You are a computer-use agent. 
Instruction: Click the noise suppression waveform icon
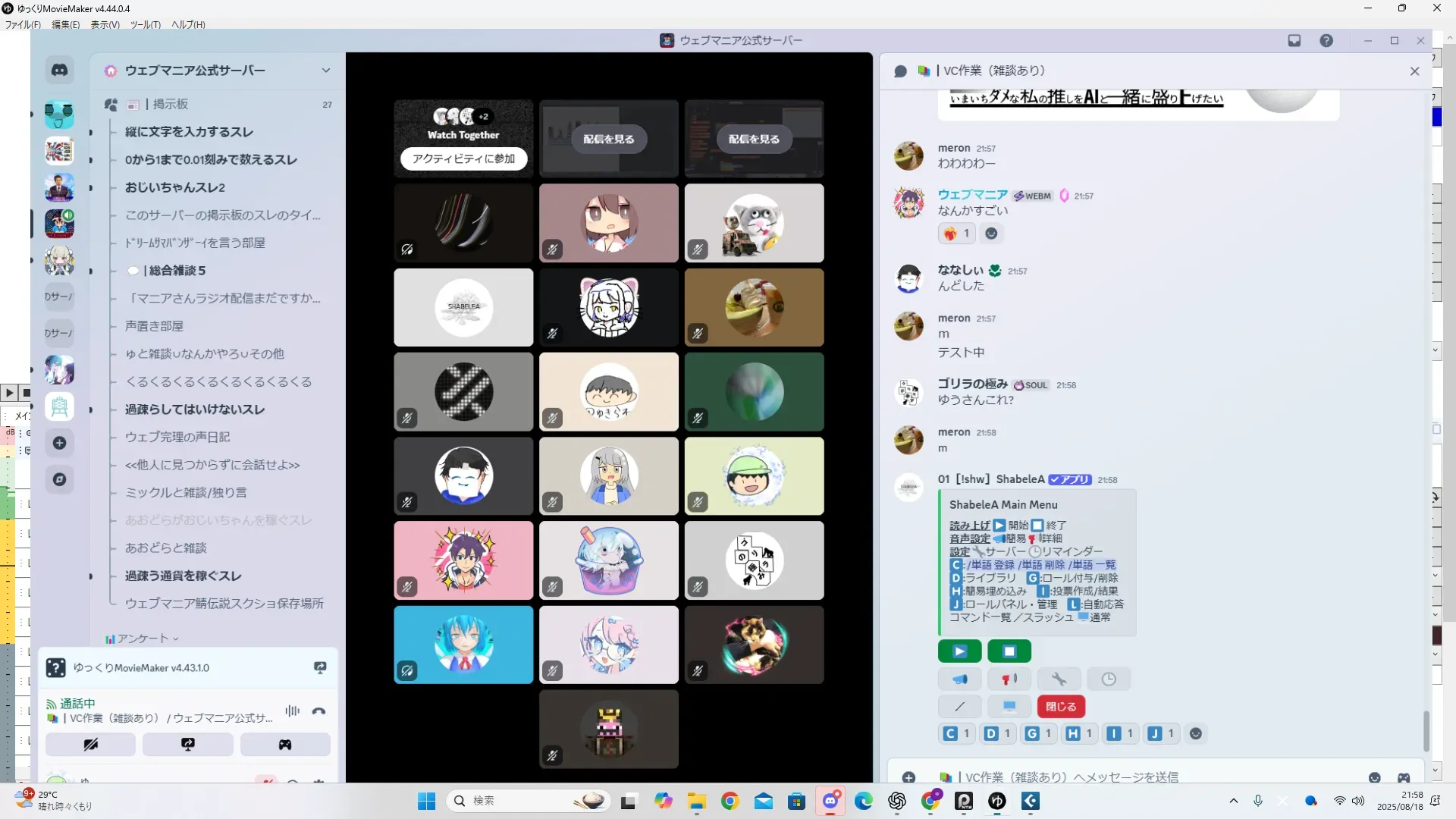(292, 711)
